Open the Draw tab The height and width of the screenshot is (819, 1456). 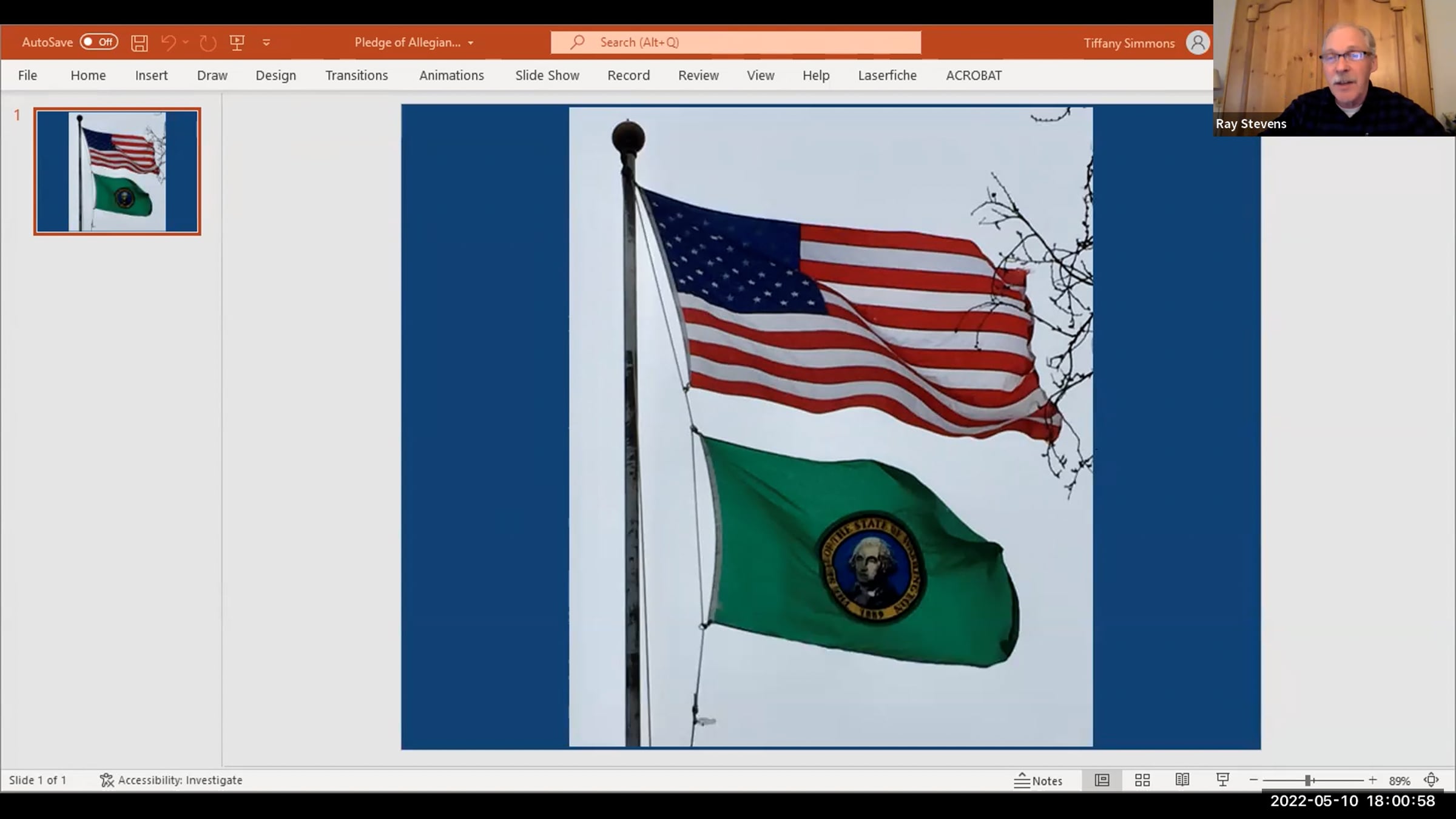coord(212,75)
